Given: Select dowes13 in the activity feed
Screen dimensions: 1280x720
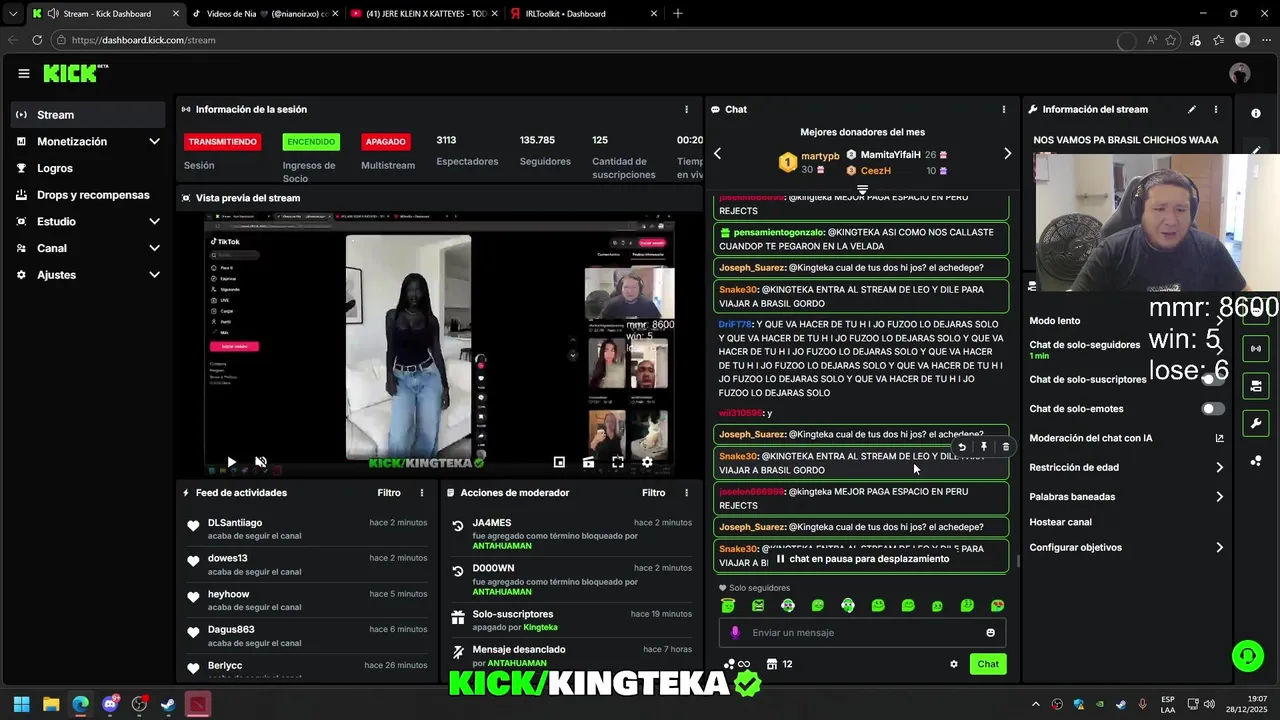Looking at the screenshot, I should coord(227,558).
